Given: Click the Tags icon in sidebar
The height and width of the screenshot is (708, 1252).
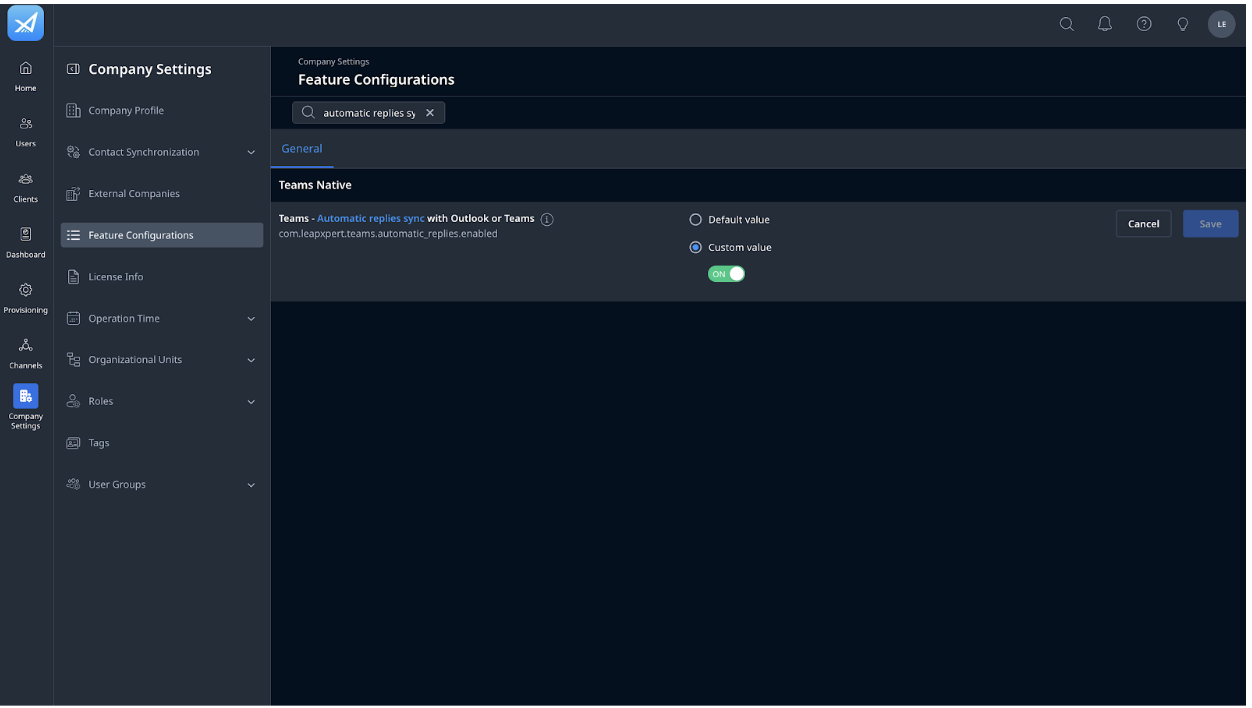Looking at the screenshot, I should coord(73,443).
